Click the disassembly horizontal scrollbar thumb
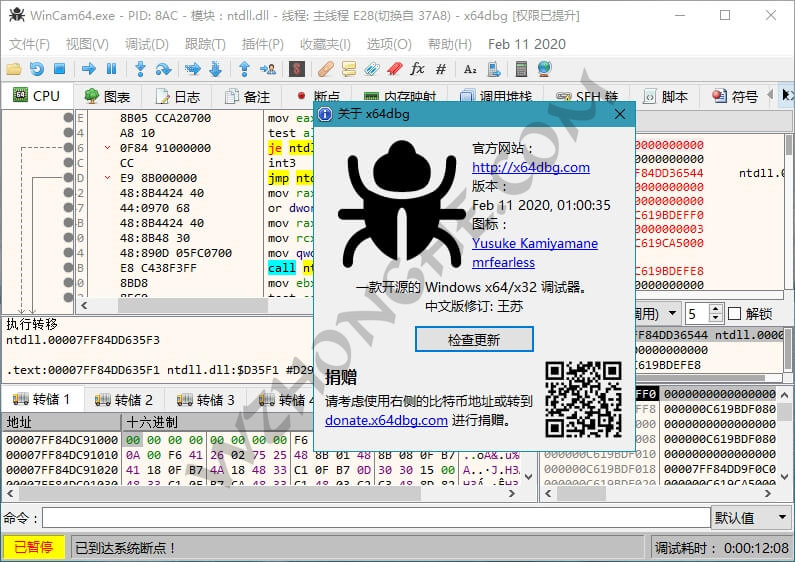 (x=193, y=305)
